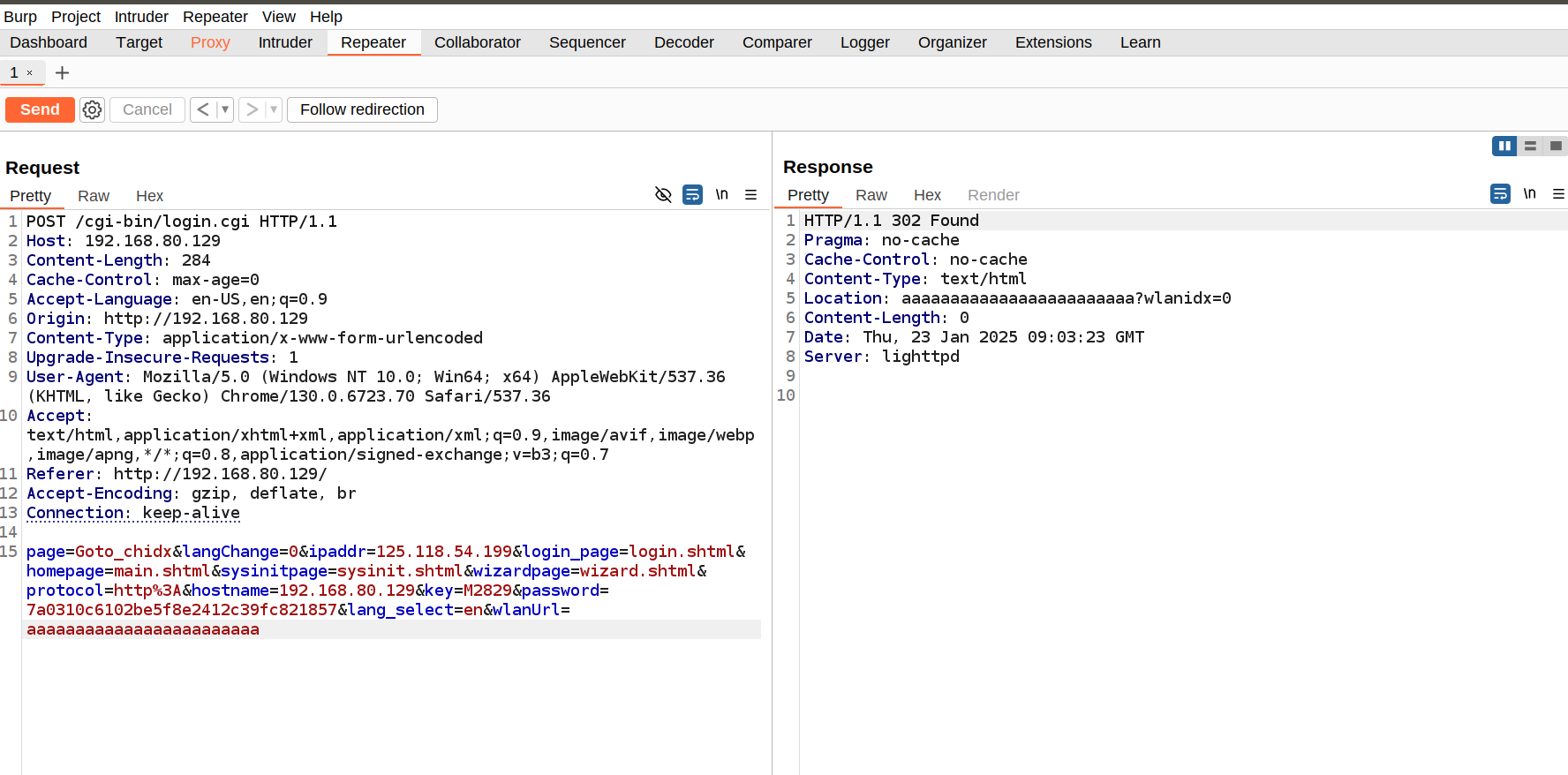Click the POST /cgi-bin/login.cgi request line
1568x775 pixels.
pos(182,222)
